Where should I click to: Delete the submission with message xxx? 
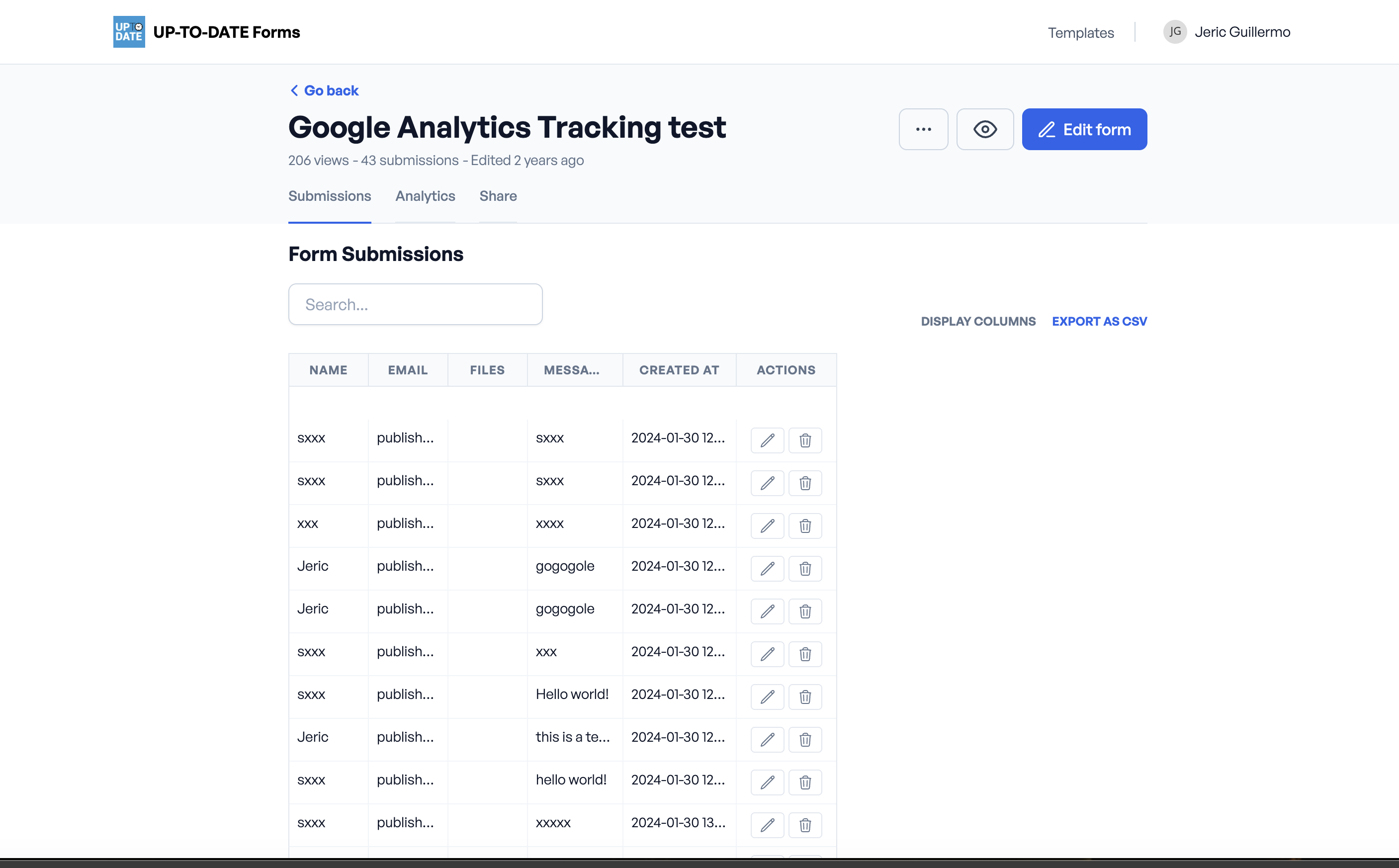point(805,654)
